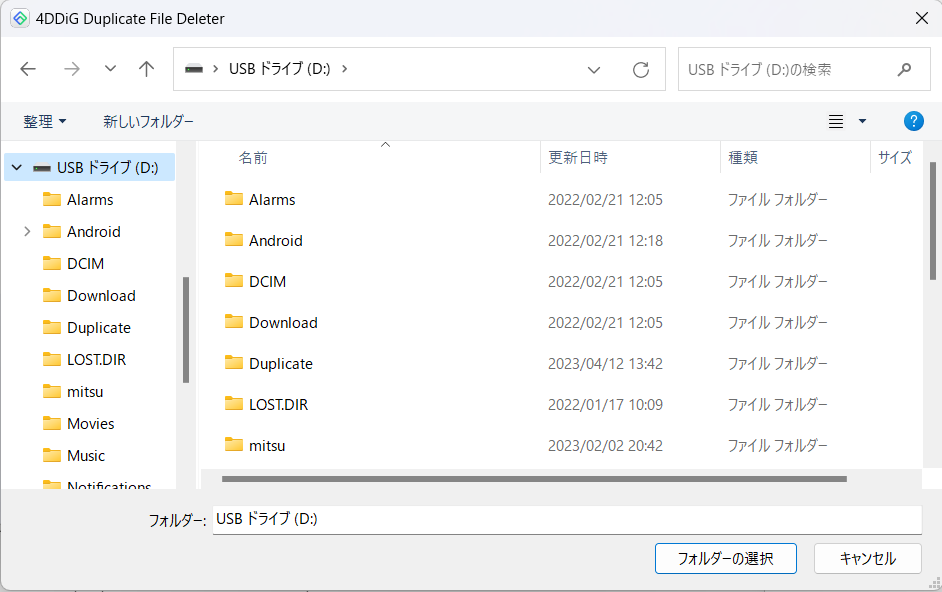Open the view options dropdown arrow
Image resolution: width=942 pixels, height=592 pixels.
click(862, 122)
